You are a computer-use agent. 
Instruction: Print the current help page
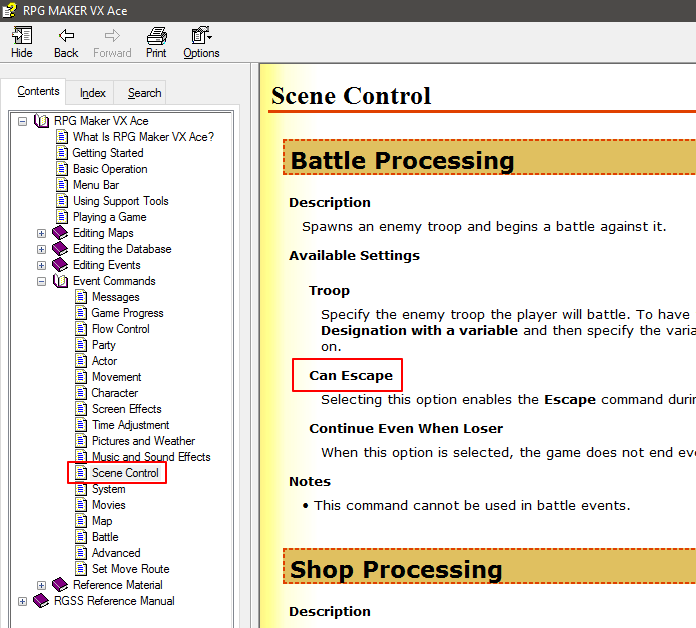156,36
